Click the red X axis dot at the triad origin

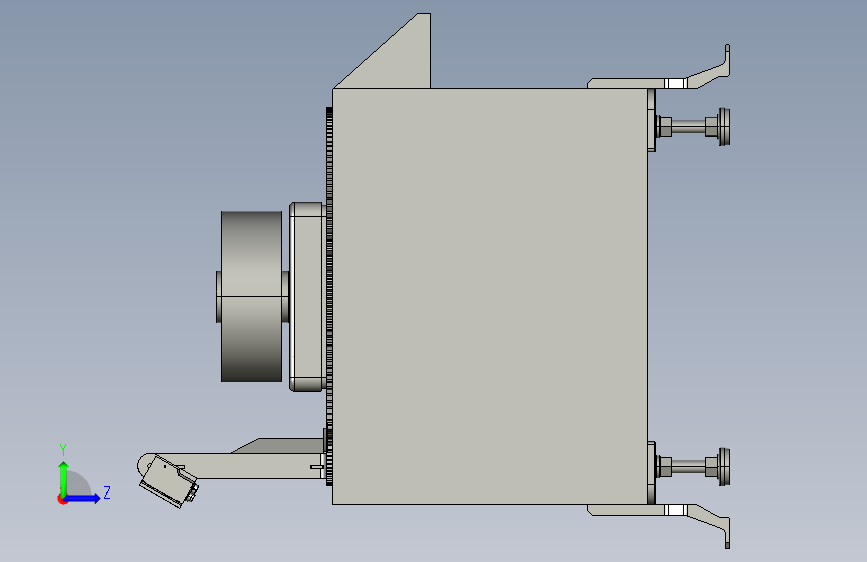pos(61,499)
